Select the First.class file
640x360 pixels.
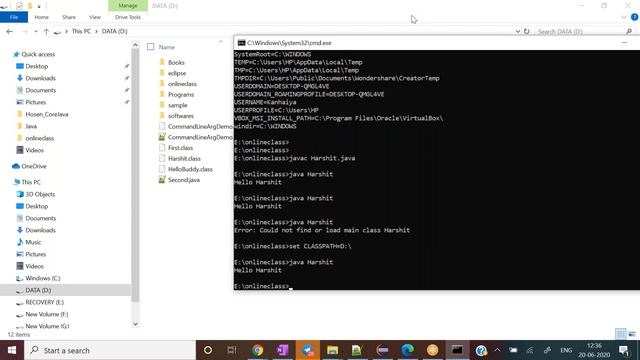pos(180,148)
